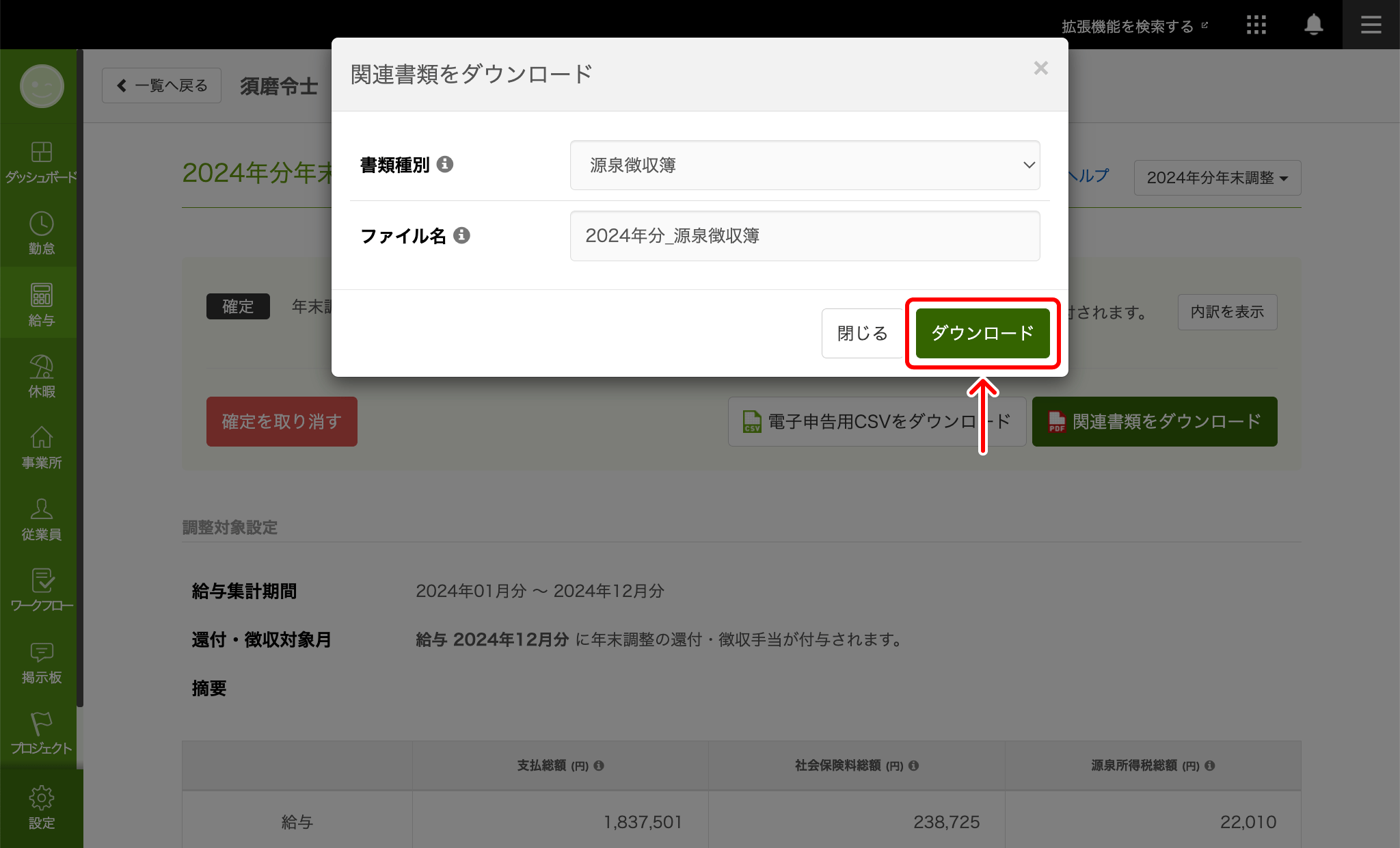1400x848 pixels.
Task: Click the info icon next to 書類種別
Action: pos(445,164)
